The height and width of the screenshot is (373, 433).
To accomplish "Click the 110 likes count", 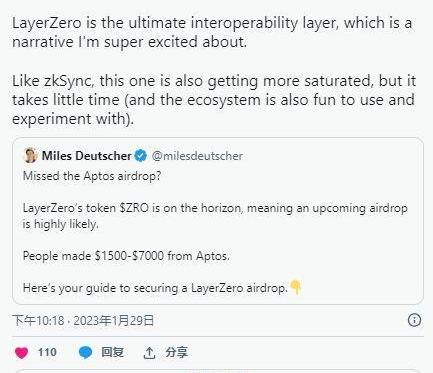I will pyautogui.click(x=47, y=352).
